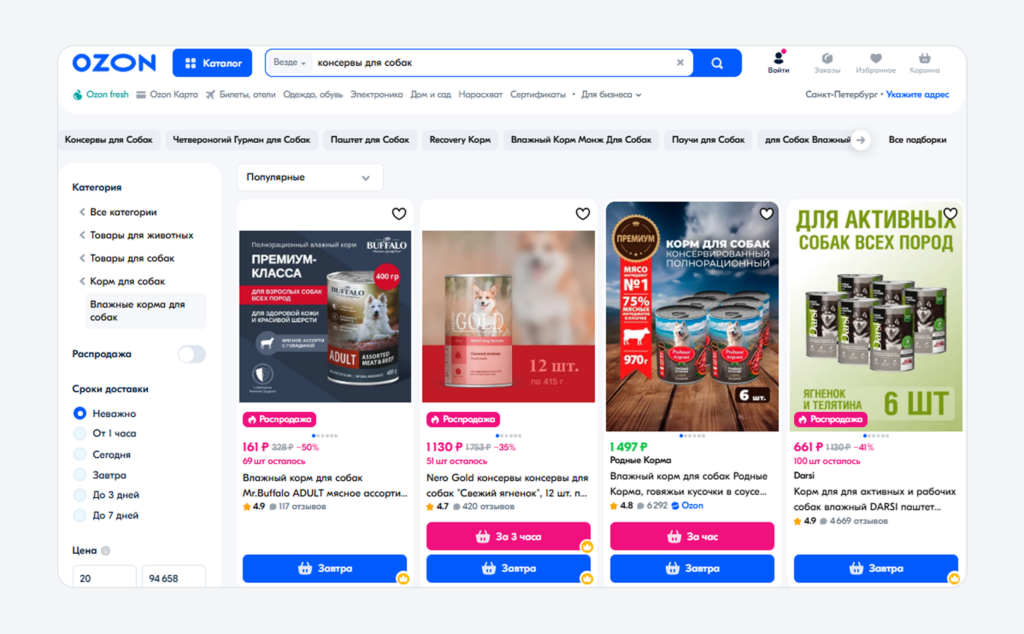
Task: Open the Электроника navigation link
Action: click(376, 95)
